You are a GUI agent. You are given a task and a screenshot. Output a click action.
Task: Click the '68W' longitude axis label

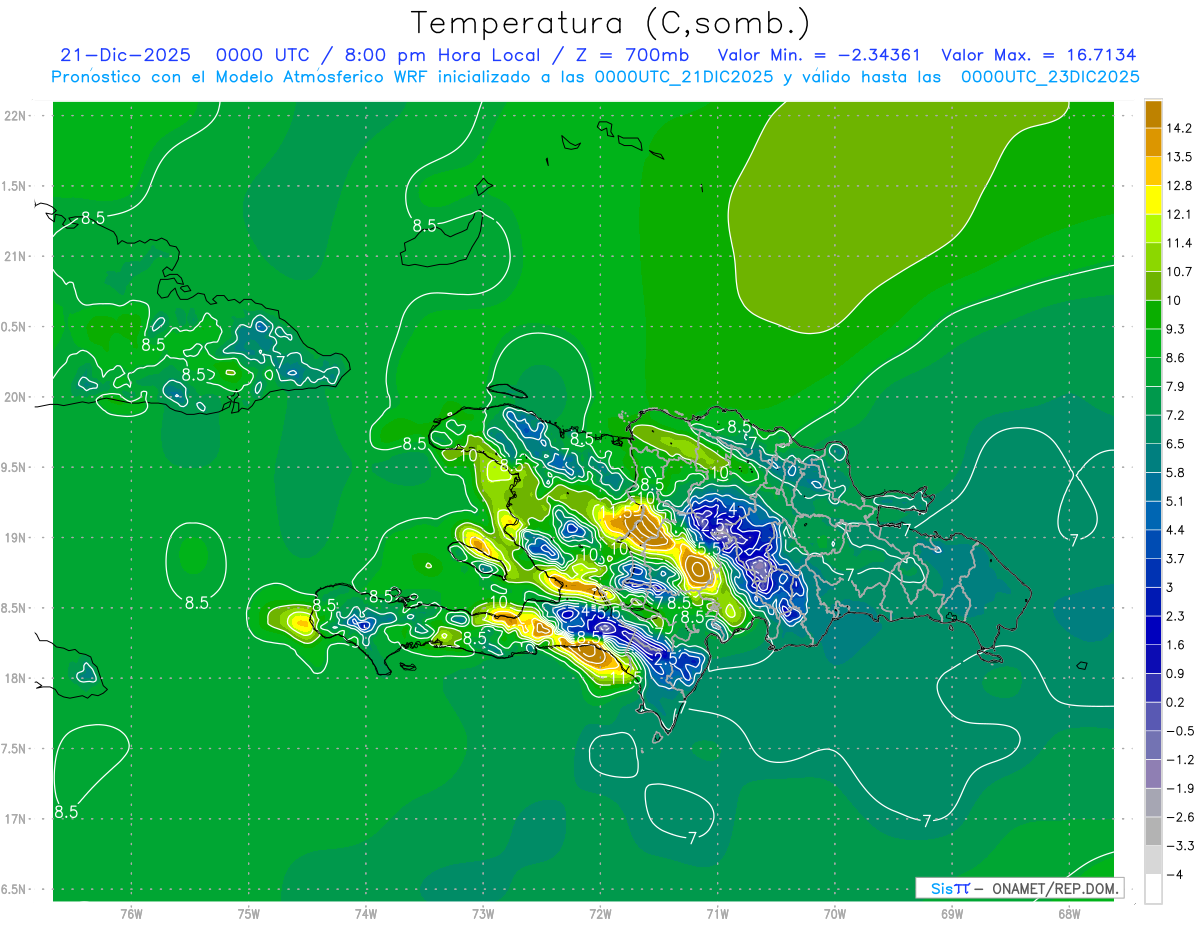pos(1069,914)
